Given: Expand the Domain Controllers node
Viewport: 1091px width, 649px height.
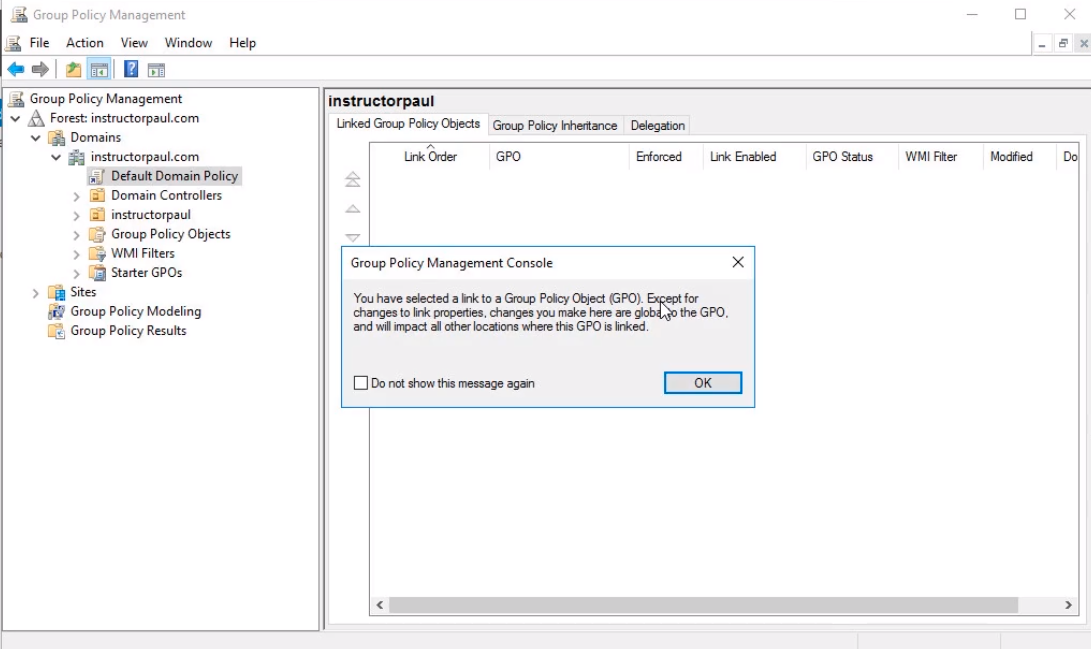Looking at the screenshot, I should click(77, 197).
